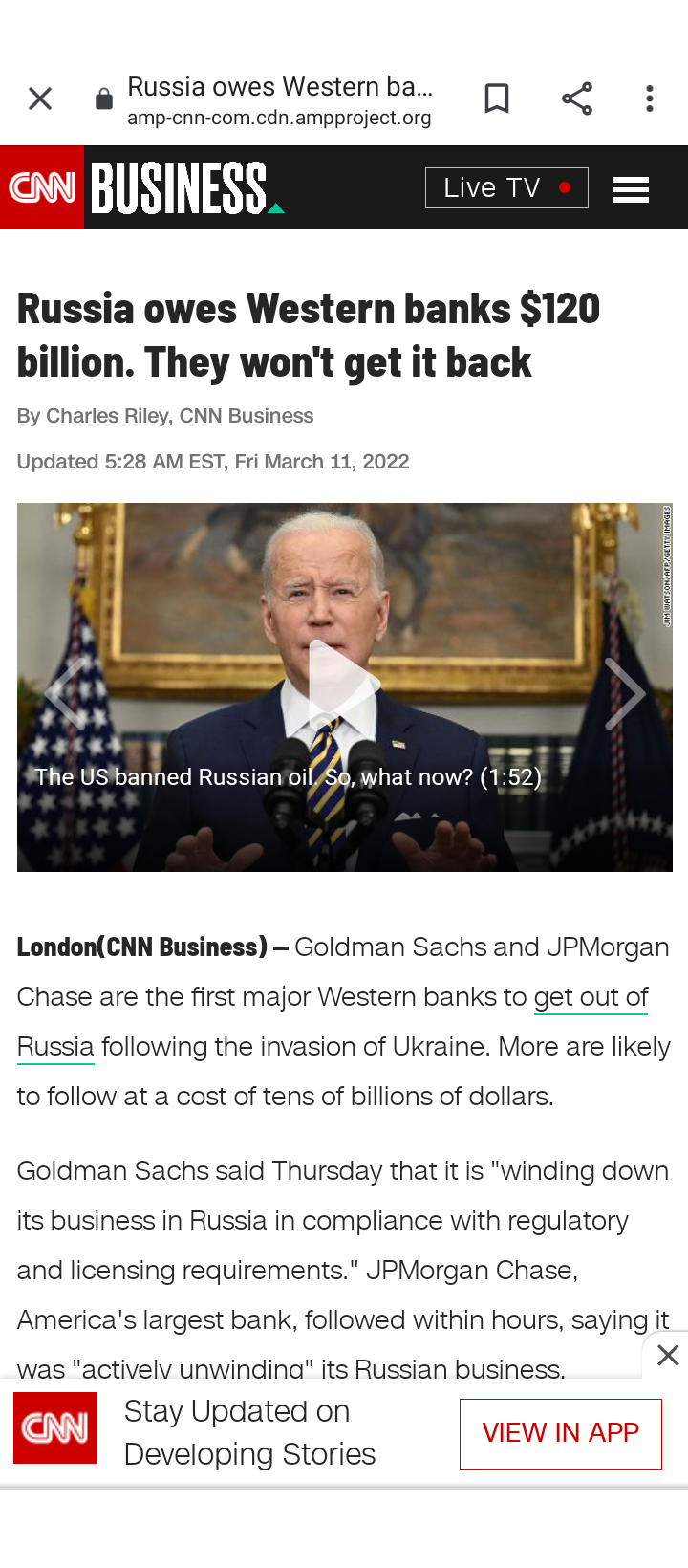Tap the article headline about Russia's debt
688x1568 pixels.
point(309,336)
